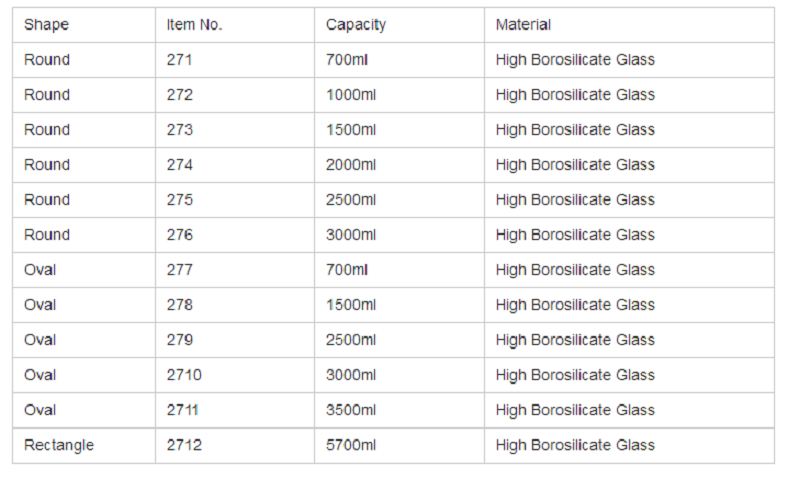Select item number 277 cell
The height and width of the screenshot is (491, 800).
(x=180, y=270)
